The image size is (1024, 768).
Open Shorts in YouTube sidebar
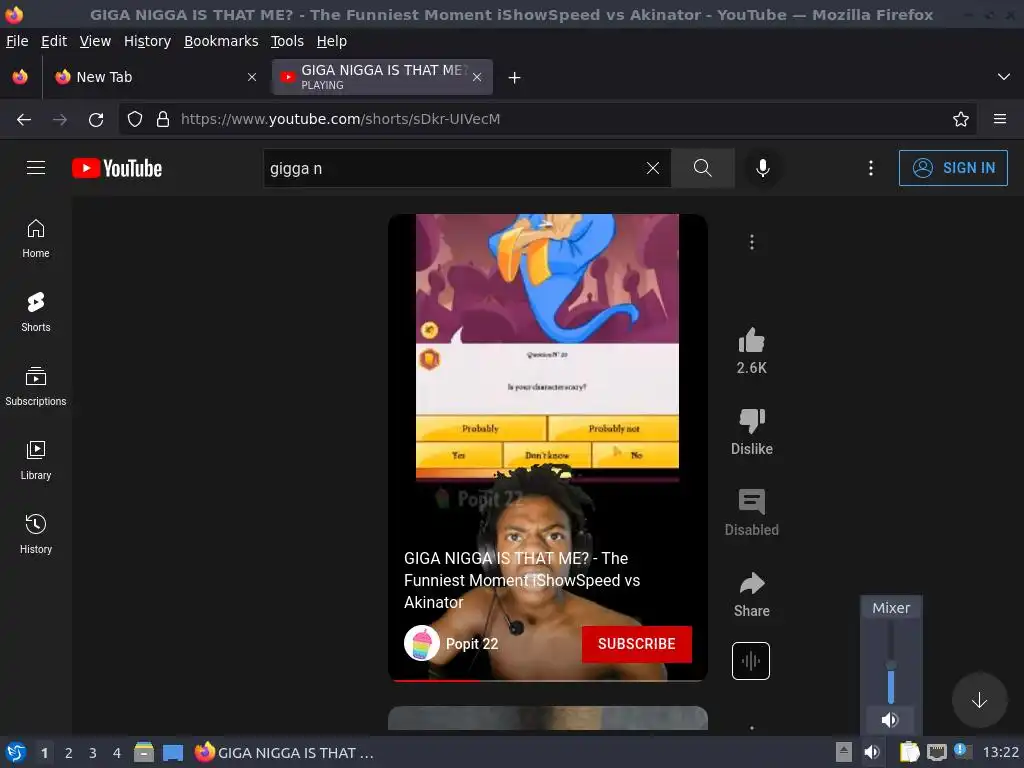[x=36, y=313]
